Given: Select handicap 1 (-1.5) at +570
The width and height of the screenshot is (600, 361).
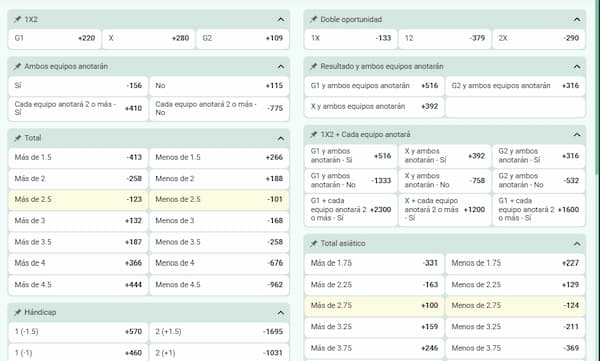Looking at the screenshot, I should pos(78,332).
